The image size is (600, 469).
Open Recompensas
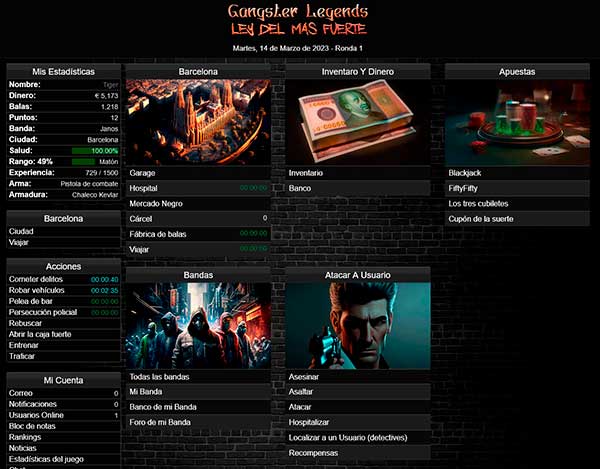tap(358, 453)
